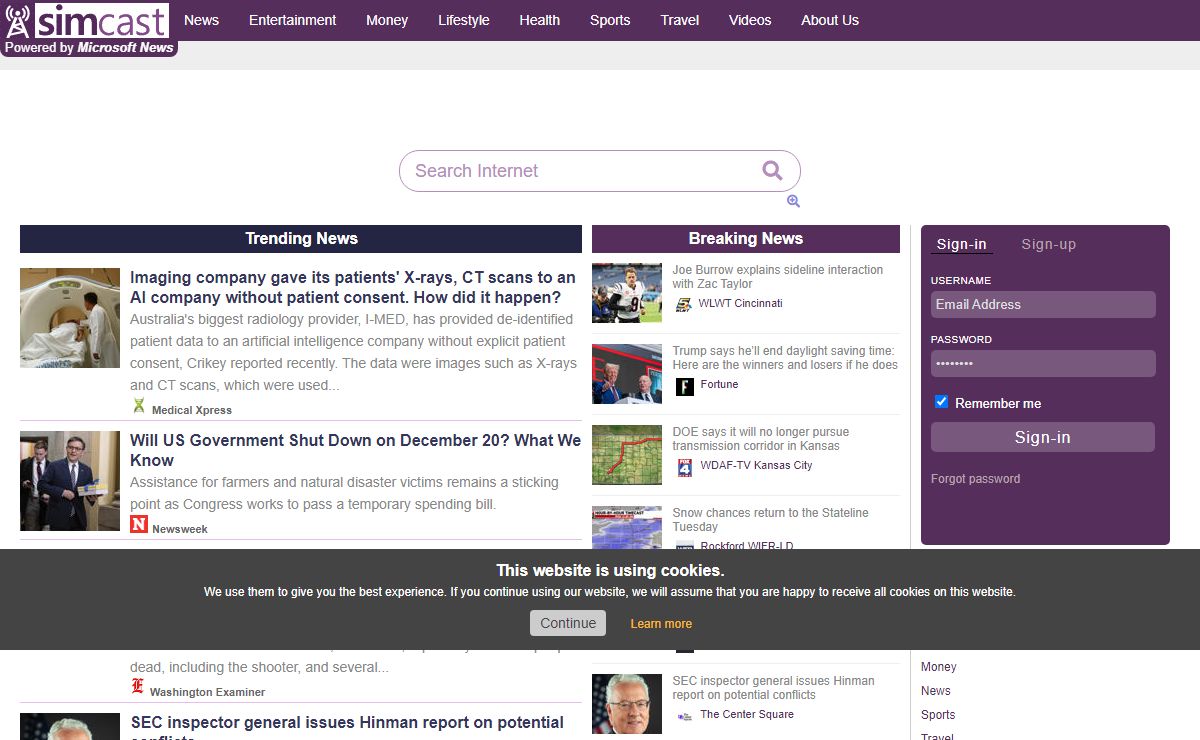This screenshot has height=740, width=1200.
Task: Click the search magnifier icon
Action: tap(772, 170)
